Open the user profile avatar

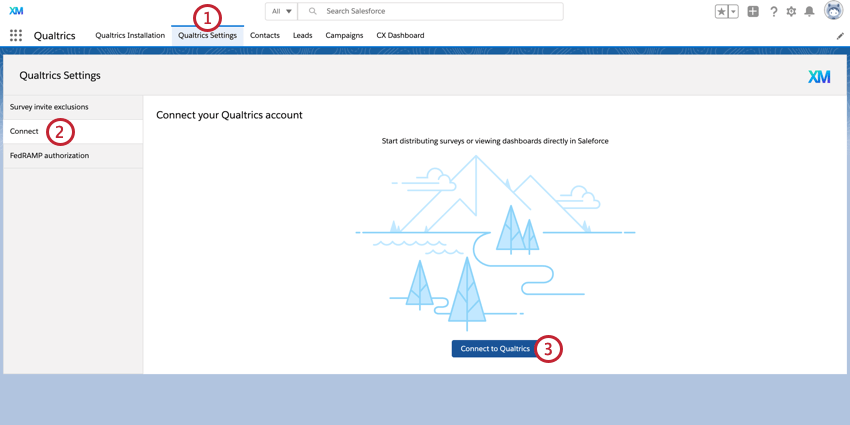tap(833, 11)
